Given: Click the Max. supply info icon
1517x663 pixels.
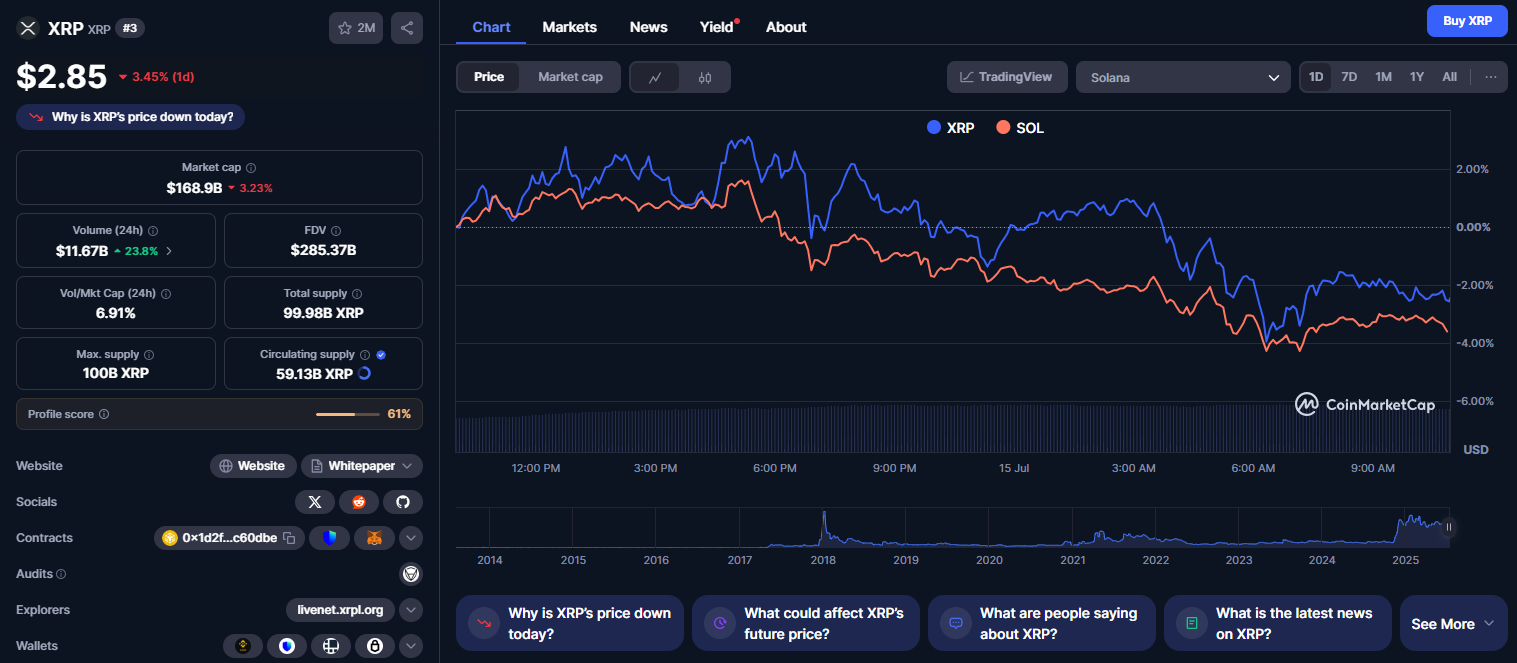Looking at the screenshot, I should 149,355.
